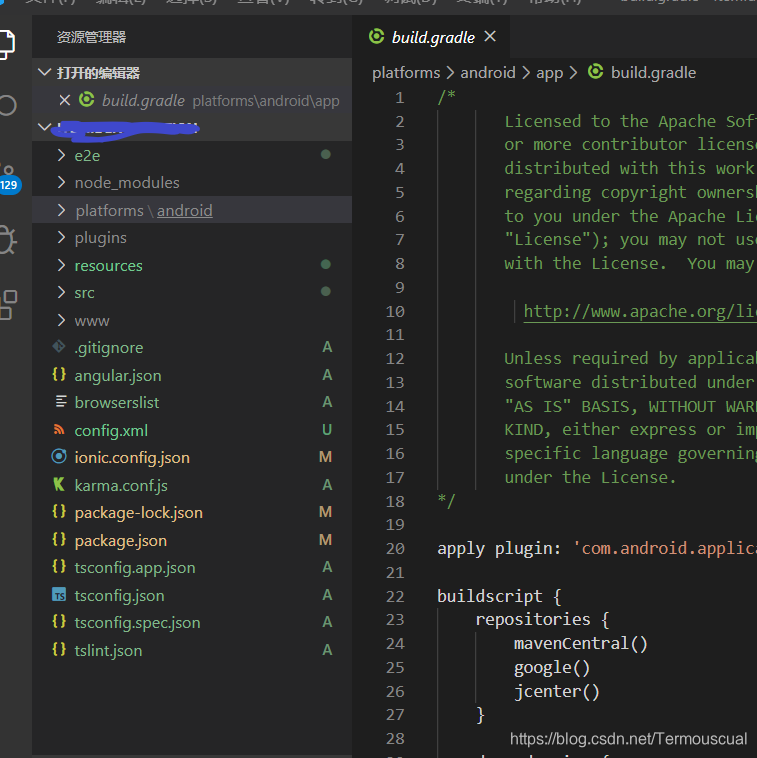Collapse the project root folder section

coord(44,127)
